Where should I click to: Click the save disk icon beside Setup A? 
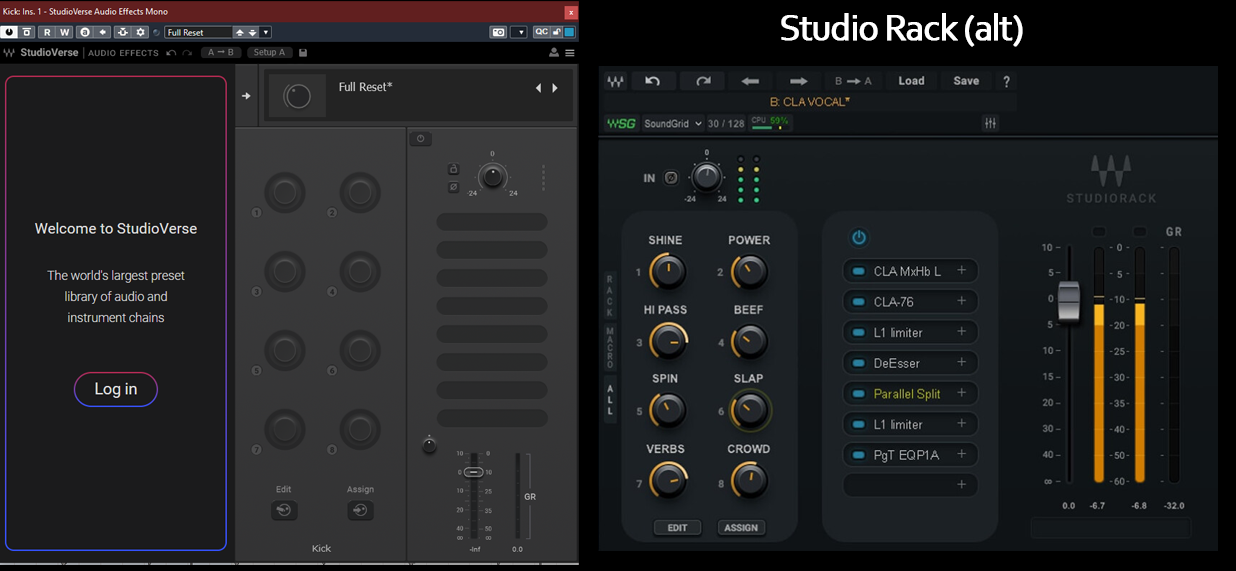tap(303, 53)
